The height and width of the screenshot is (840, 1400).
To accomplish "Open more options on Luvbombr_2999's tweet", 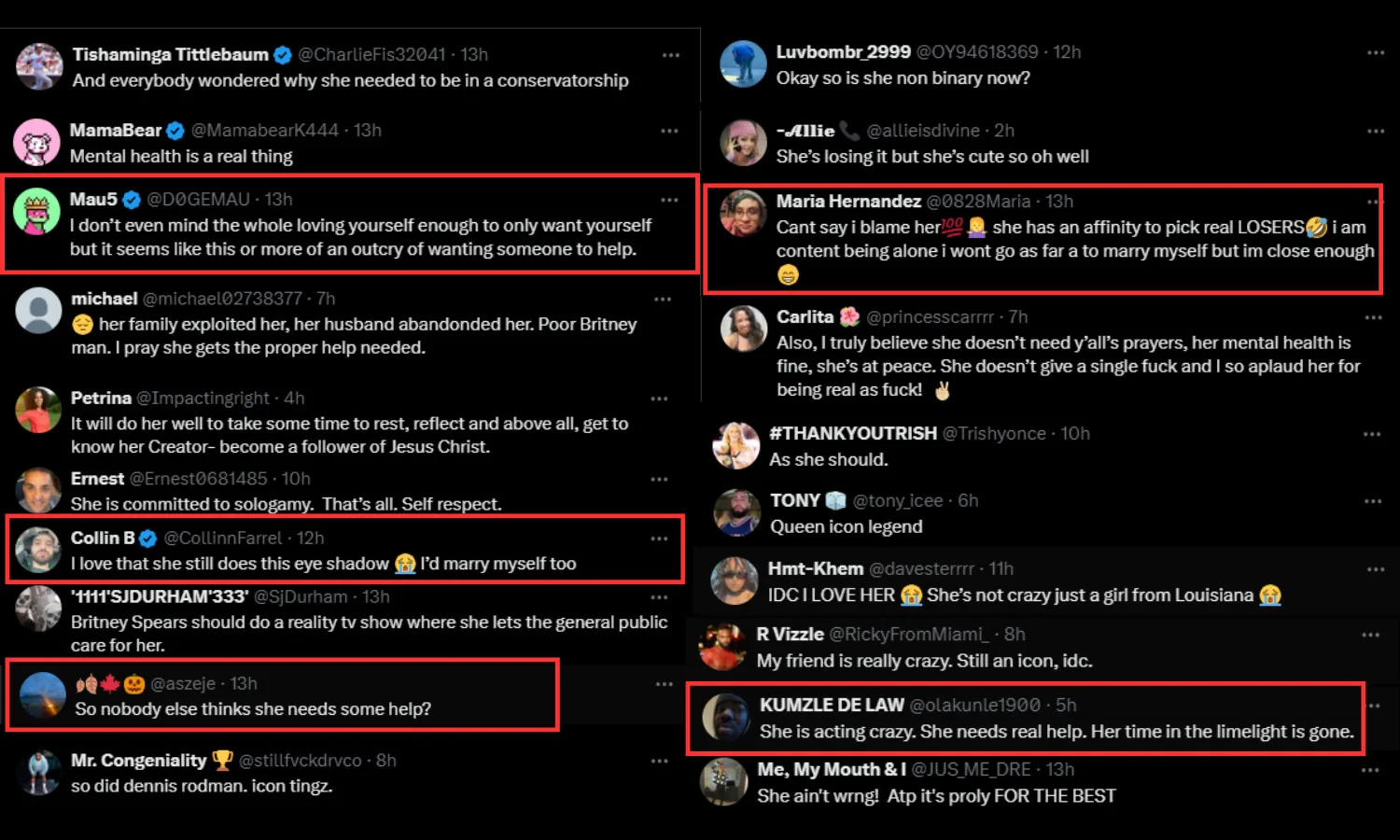I will click(x=1375, y=53).
